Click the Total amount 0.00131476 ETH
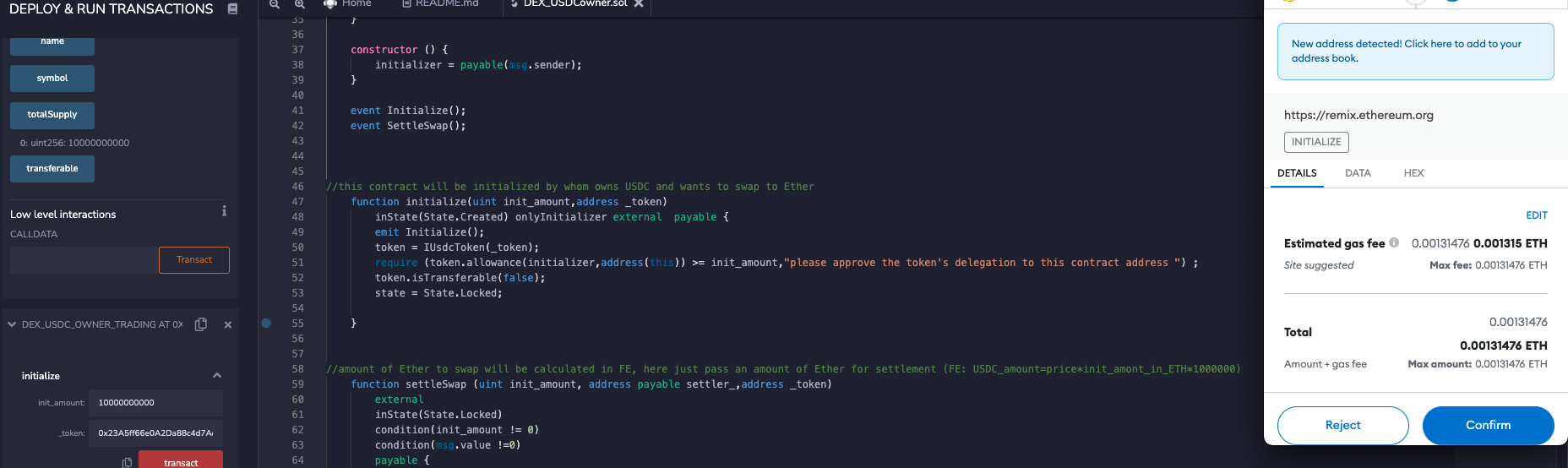 pyautogui.click(x=1504, y=346)
